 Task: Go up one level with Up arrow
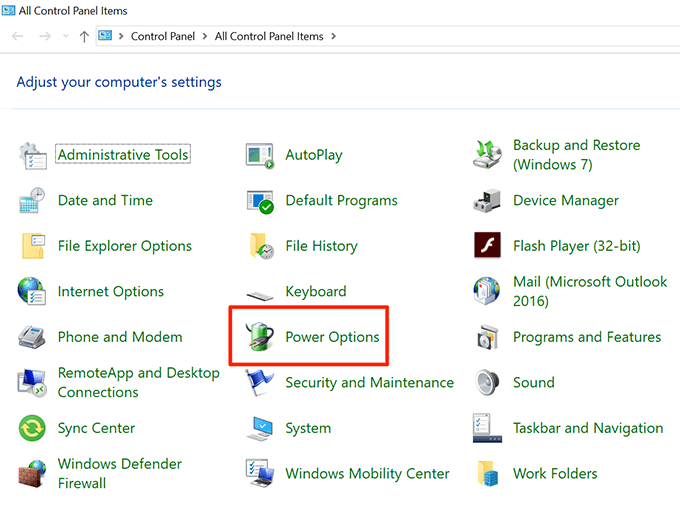84,36
